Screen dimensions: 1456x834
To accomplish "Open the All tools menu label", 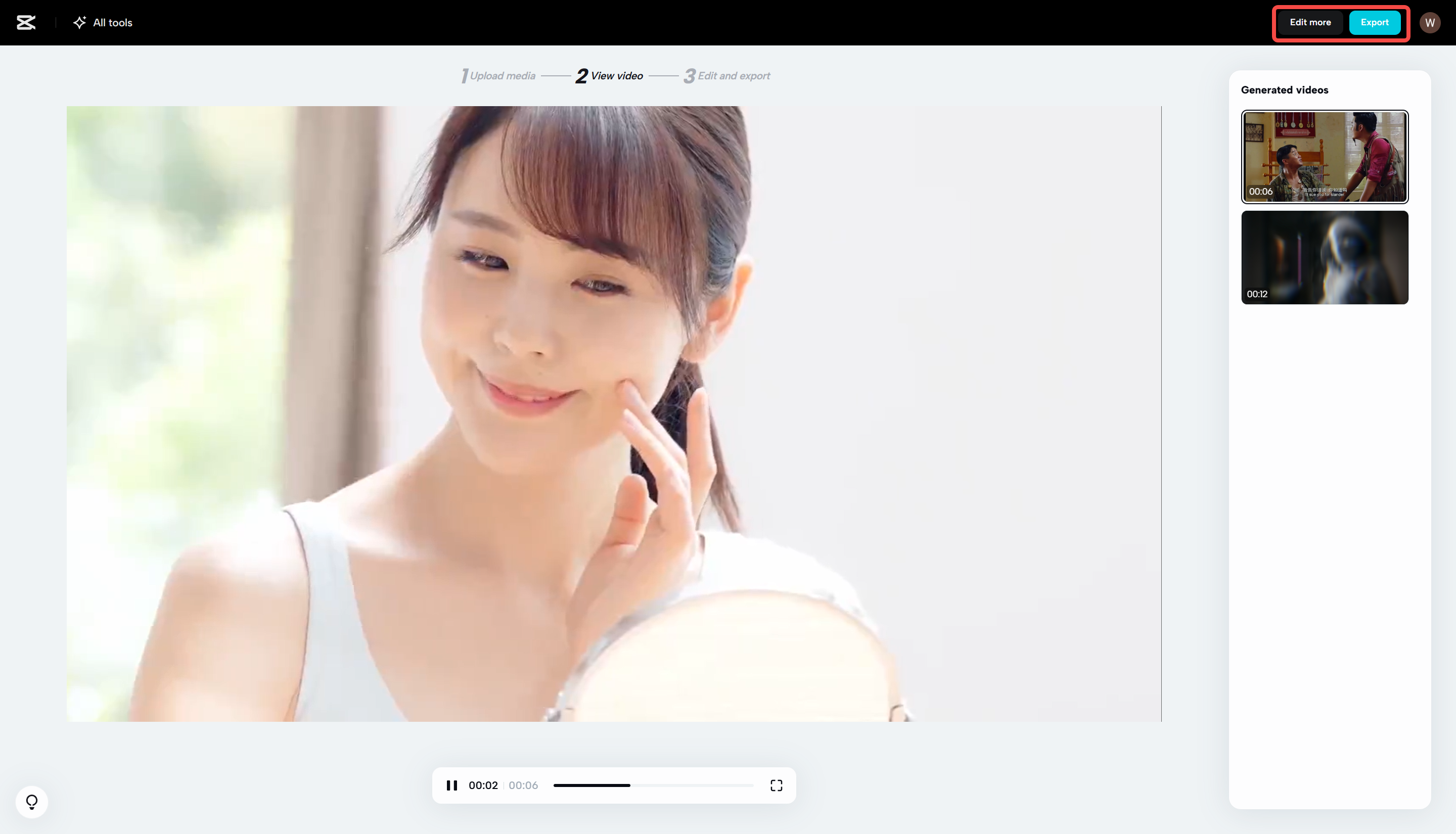I will (112, 22).
